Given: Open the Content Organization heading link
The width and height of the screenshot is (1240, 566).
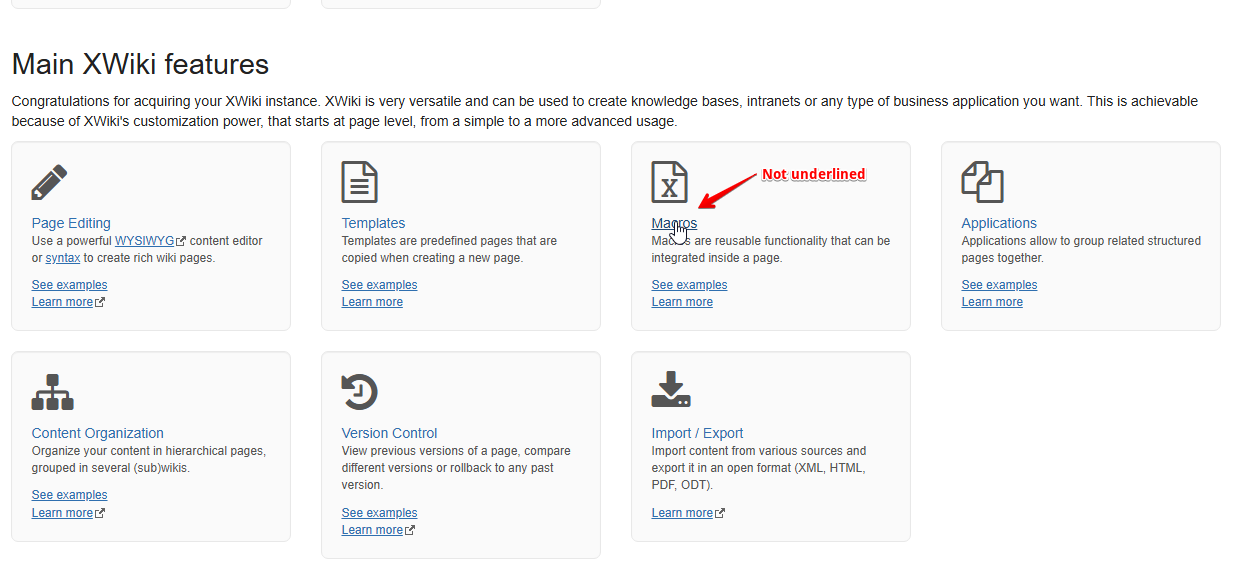Looking at the screenshot, I should click(x=98, y=433).
